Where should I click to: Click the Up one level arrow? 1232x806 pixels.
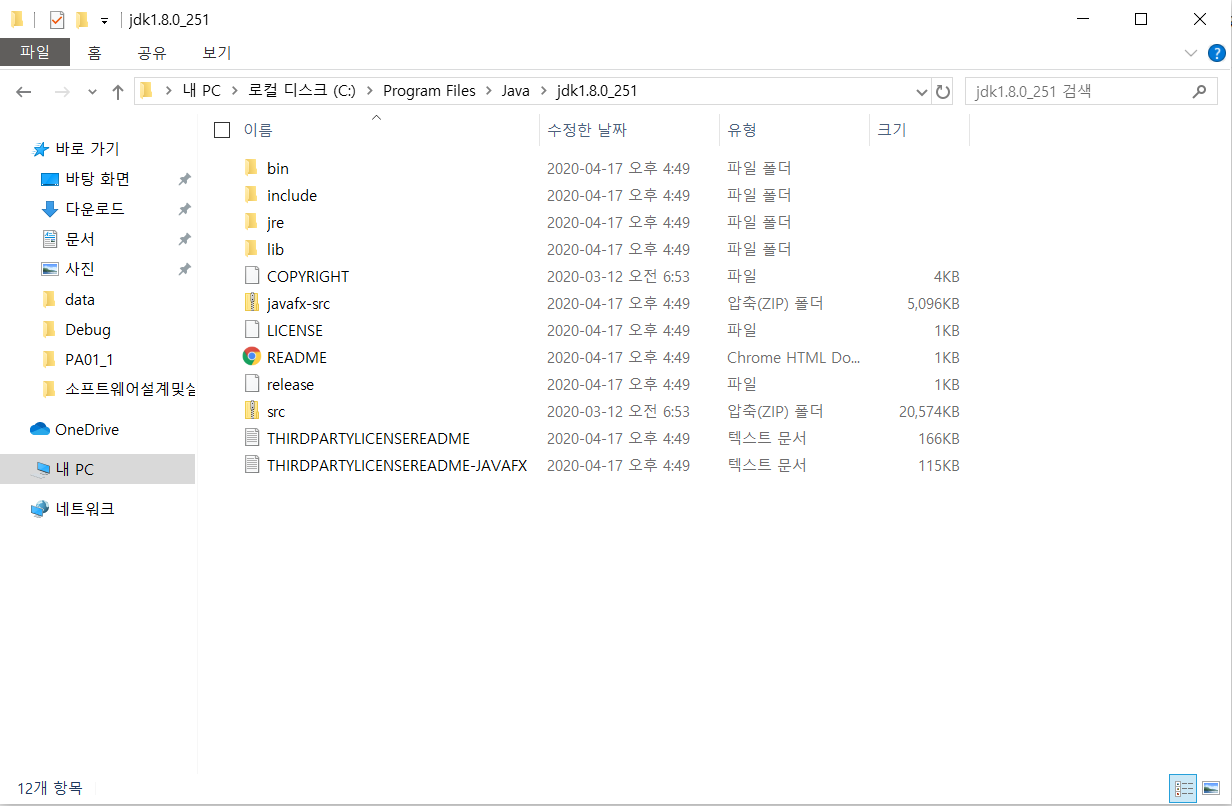(118, 91)
